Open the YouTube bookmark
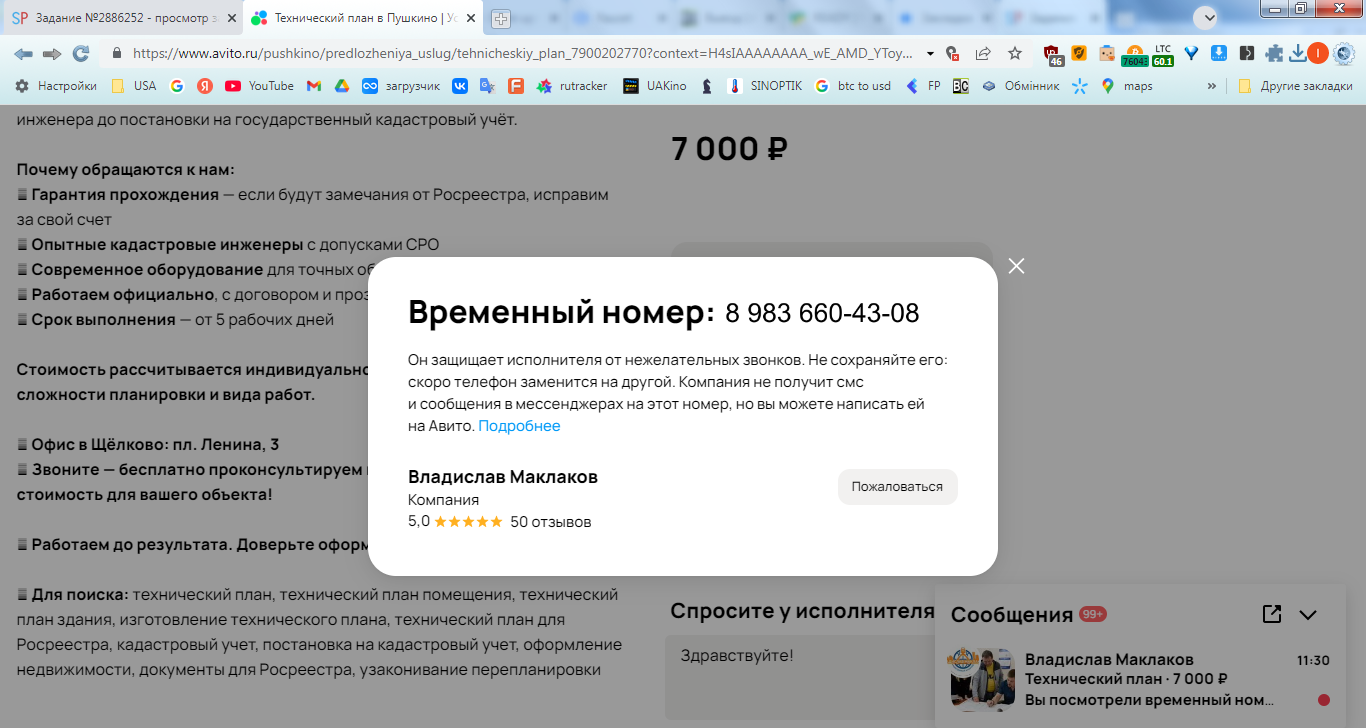 click(x=260, y=86)
